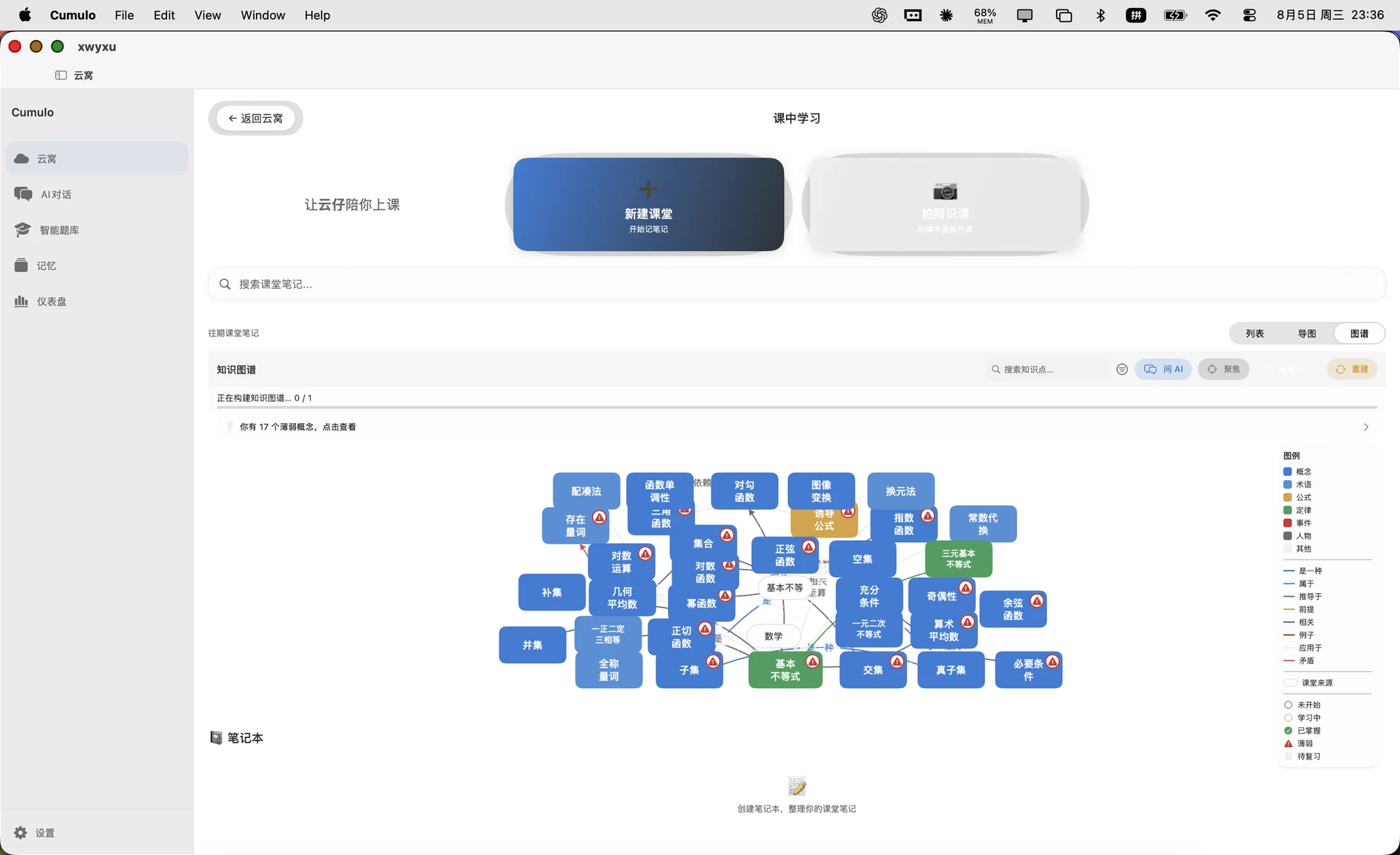Switch to the 列表 view tab
The image size is (1400, 855).
(x=1254, y=333)
